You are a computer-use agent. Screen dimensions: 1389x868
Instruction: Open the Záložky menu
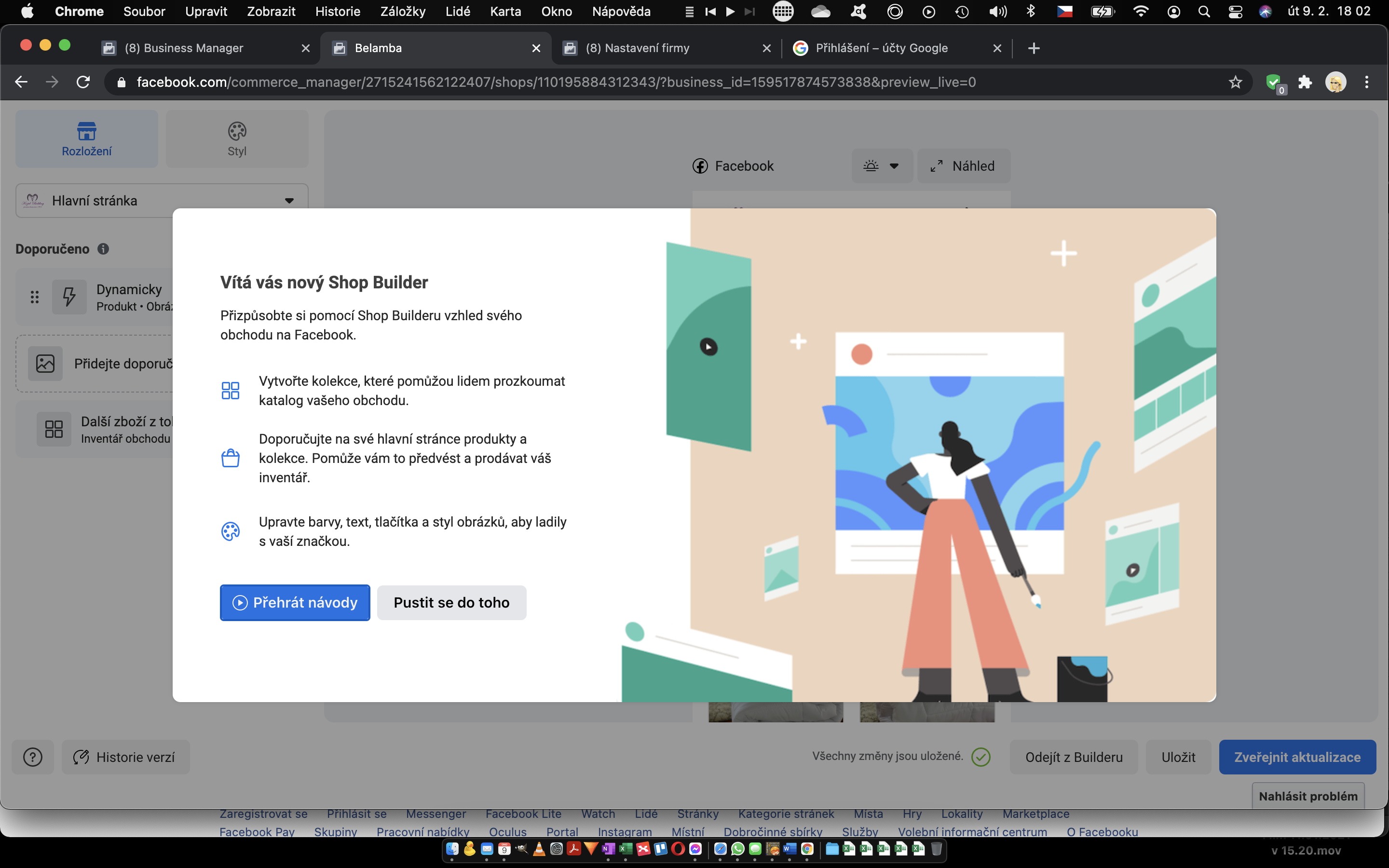(x=402, y=12)
